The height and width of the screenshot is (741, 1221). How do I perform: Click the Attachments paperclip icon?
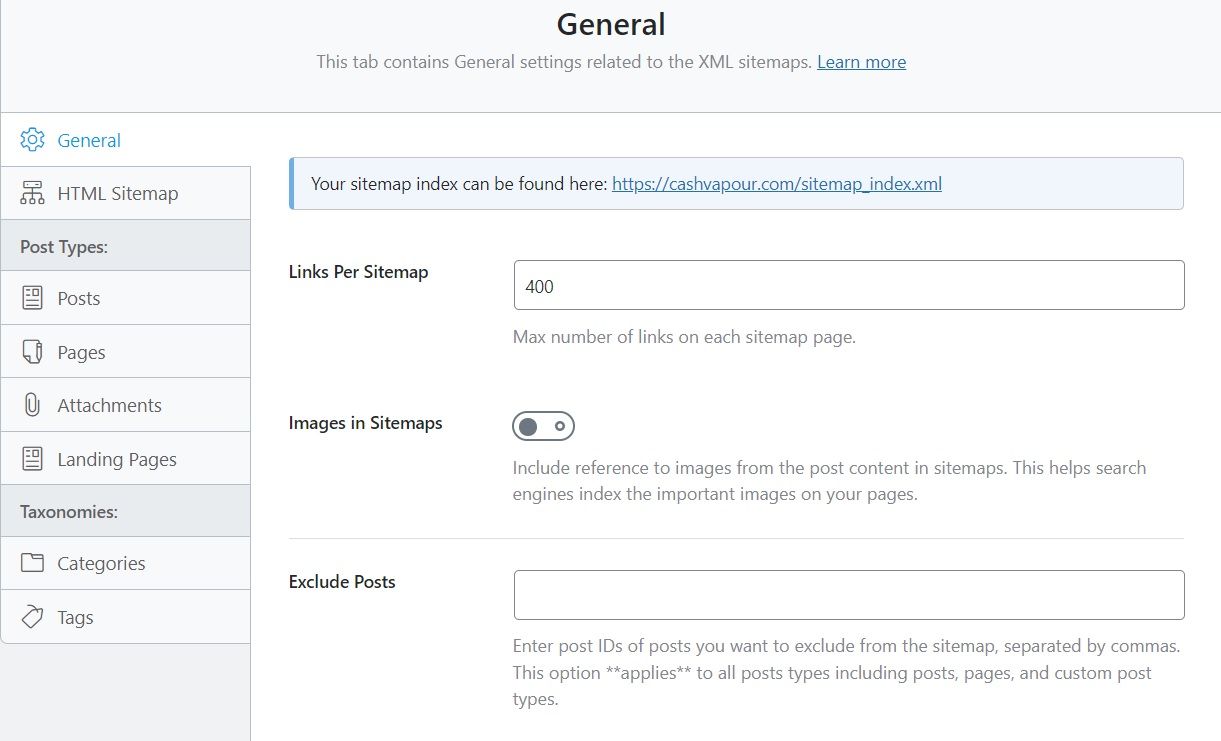pos(32,405)
